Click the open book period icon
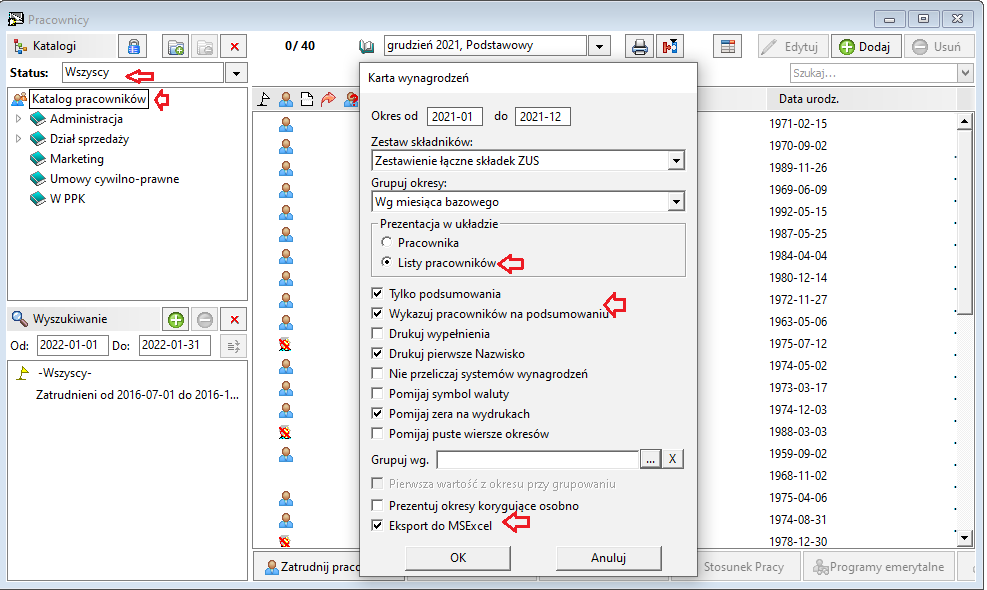Viewport: 987px width, 590px height. point(366,46)
